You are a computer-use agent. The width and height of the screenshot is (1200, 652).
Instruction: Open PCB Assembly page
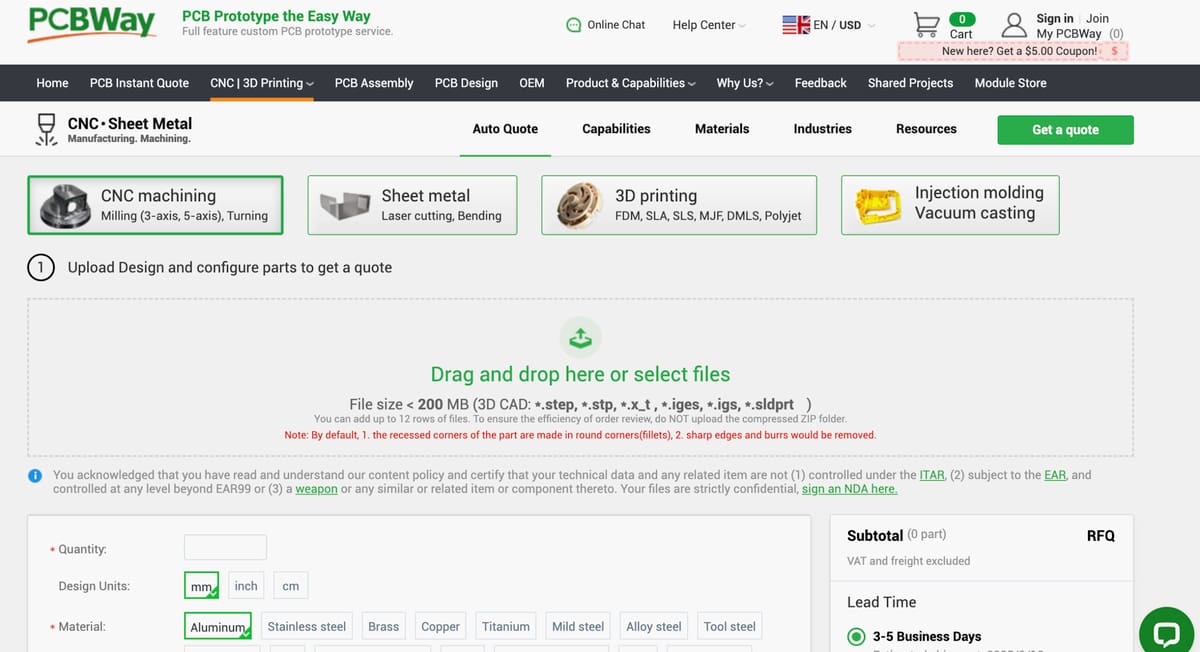[374, 83]
